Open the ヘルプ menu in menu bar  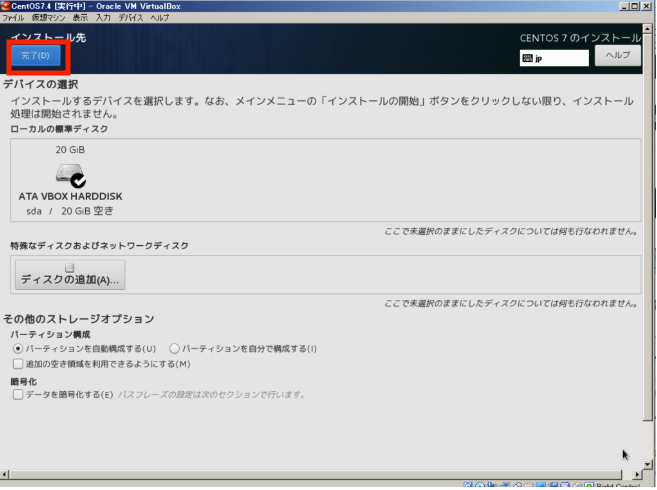tap(160, 18)
